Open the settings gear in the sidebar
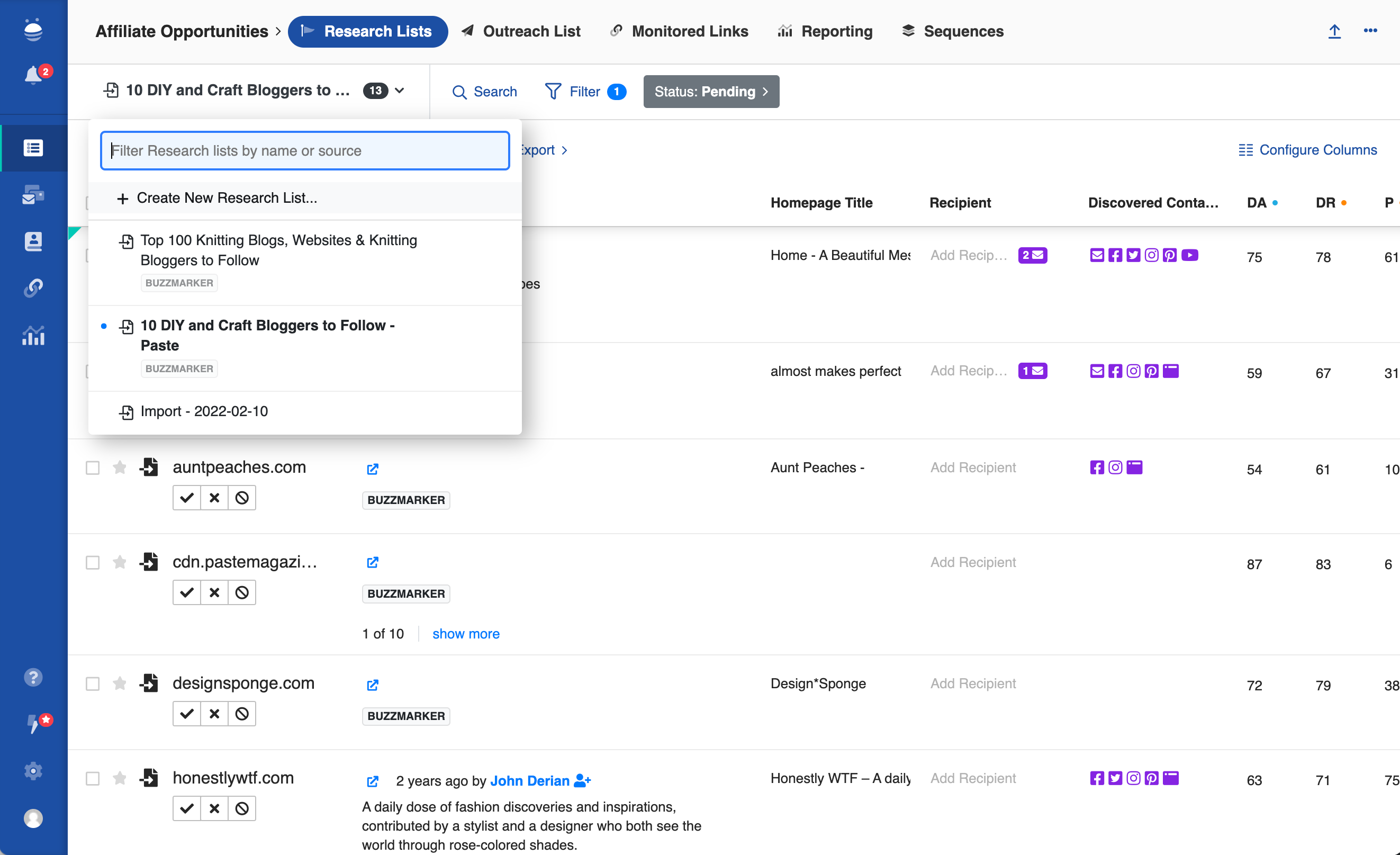Image resolution: width=1400 pixels, height=855 pixels. click(33, 771)
